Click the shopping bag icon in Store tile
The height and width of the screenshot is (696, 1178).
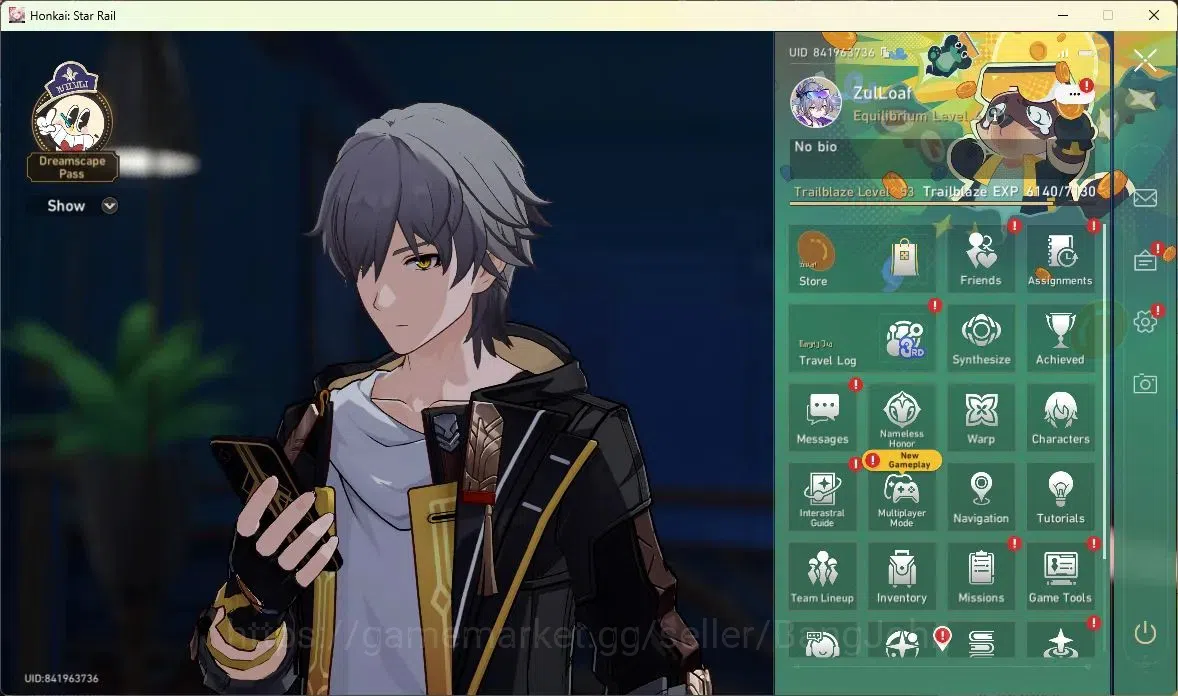coord(905,258)
